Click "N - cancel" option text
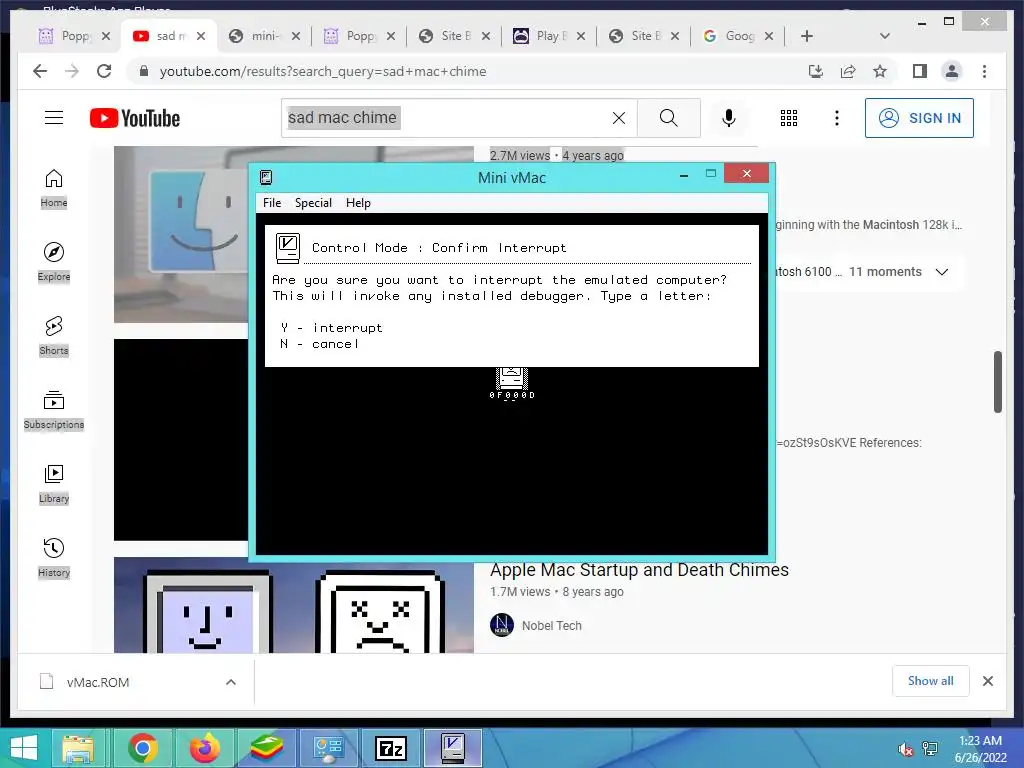This screenshot has width=1024, height=768. click(x=319, y=344)
